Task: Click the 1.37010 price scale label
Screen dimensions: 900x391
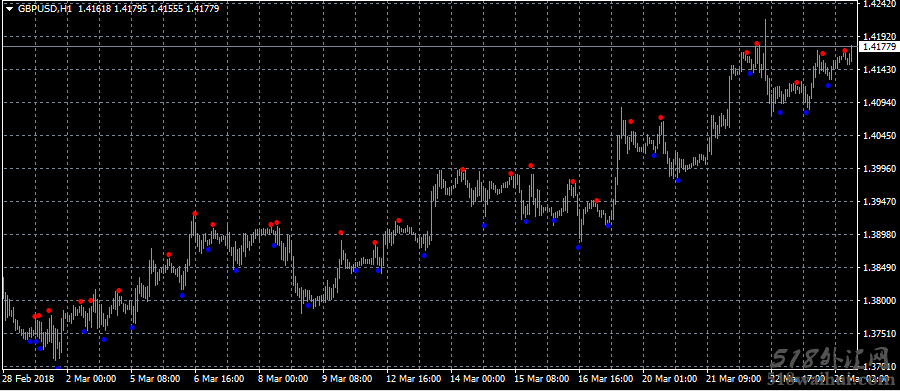Action: (x=879, y=367)
